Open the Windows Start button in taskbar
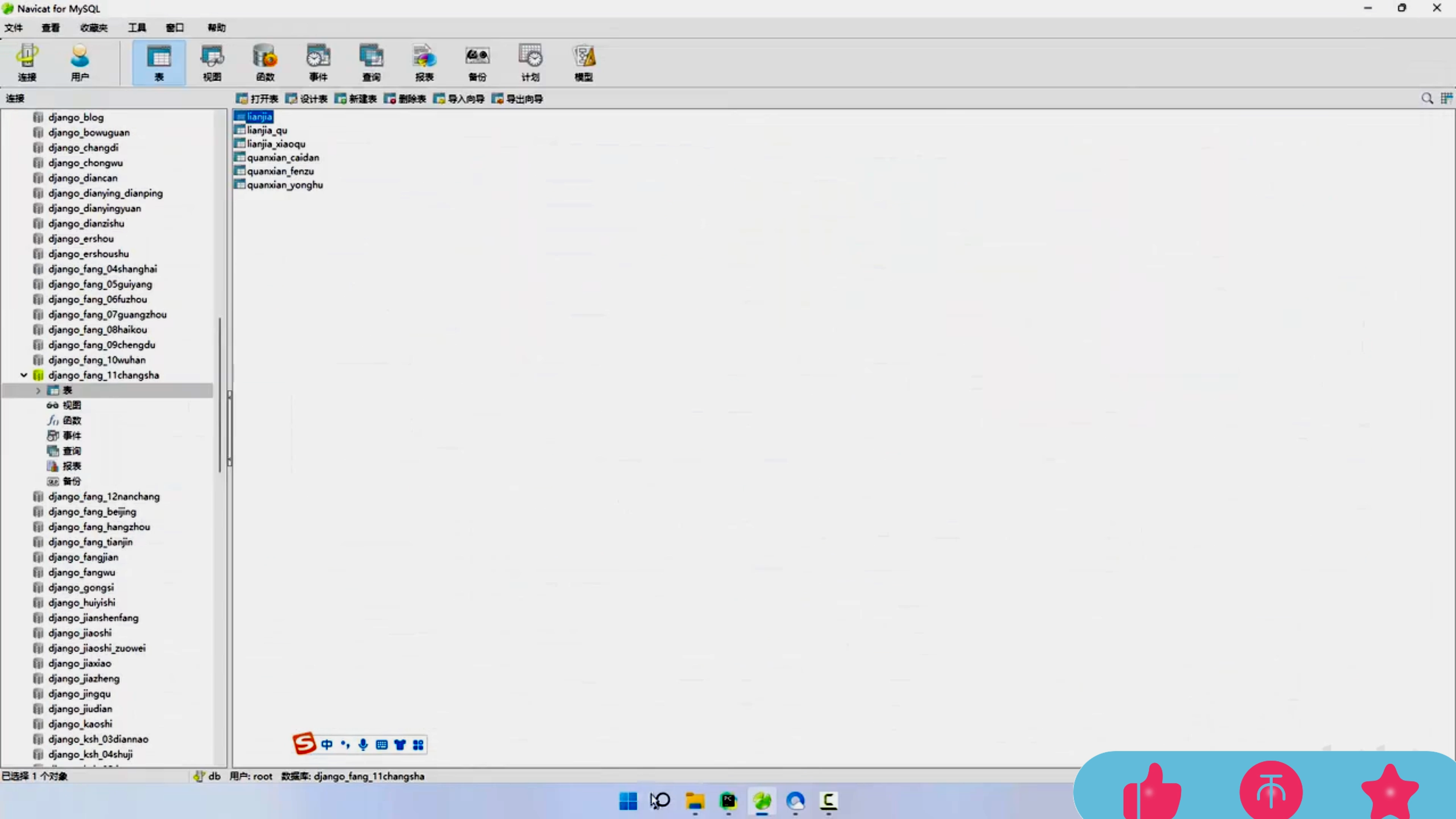The image size is (1456, 819). click(x=628, y=801)
